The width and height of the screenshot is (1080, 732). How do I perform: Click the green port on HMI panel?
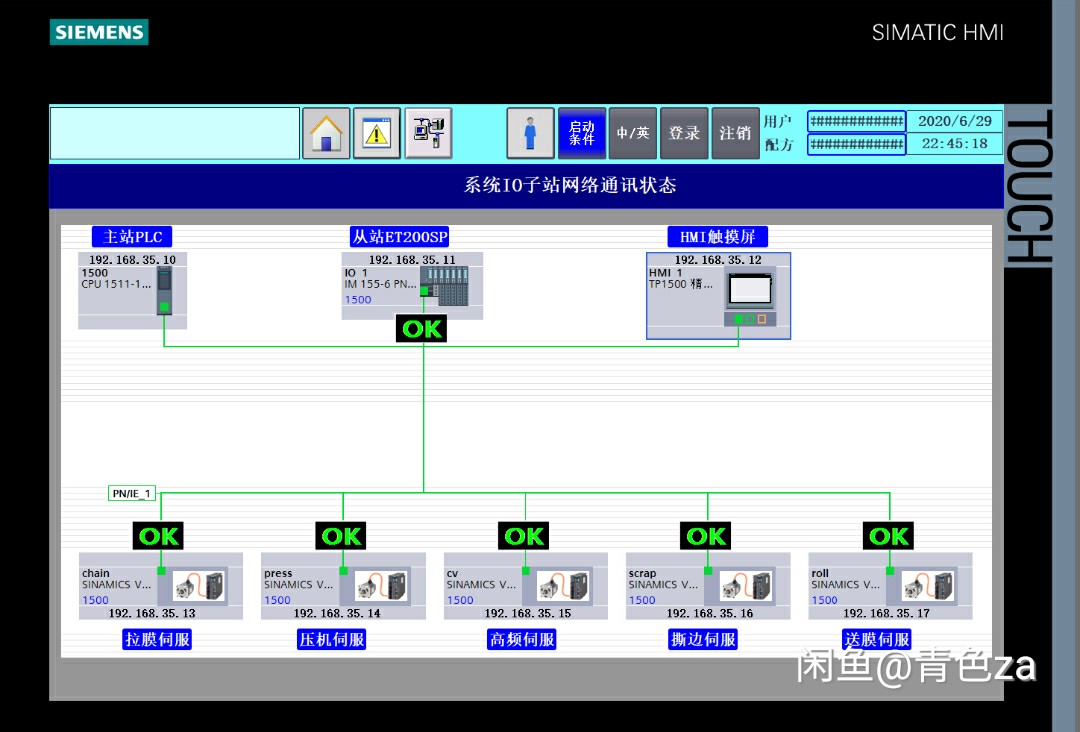(x=738, y=319)
